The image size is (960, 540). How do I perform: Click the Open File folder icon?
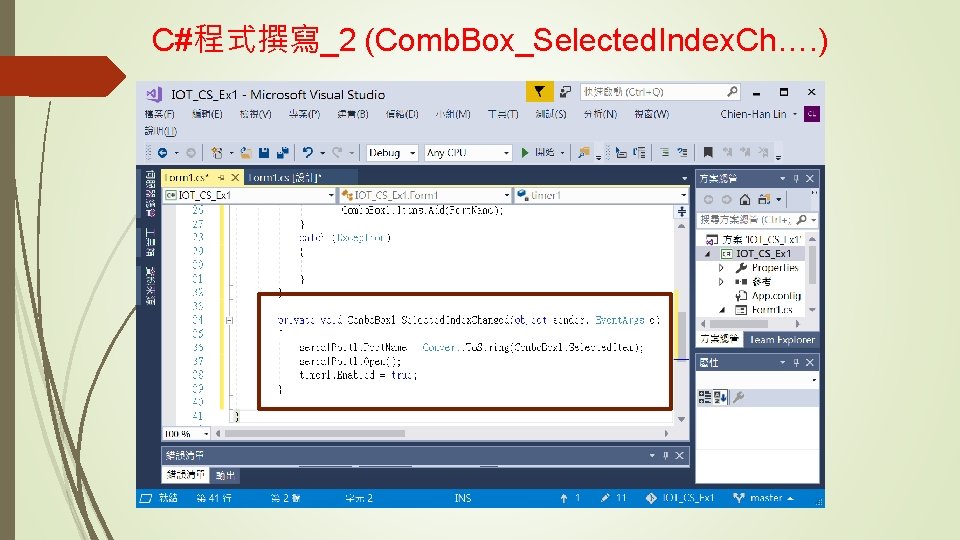[246, 152]
